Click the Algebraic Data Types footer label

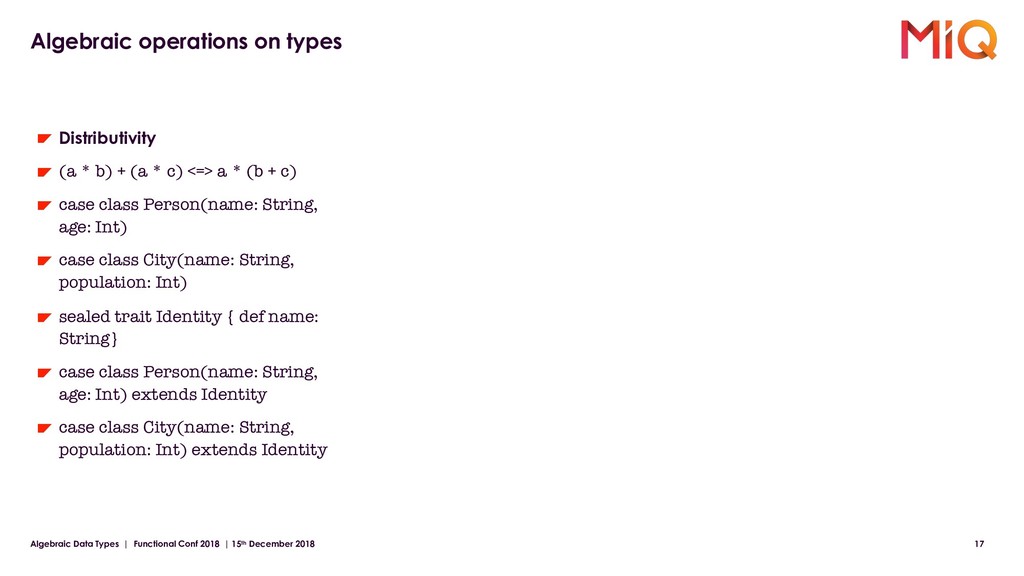[74, 544]
